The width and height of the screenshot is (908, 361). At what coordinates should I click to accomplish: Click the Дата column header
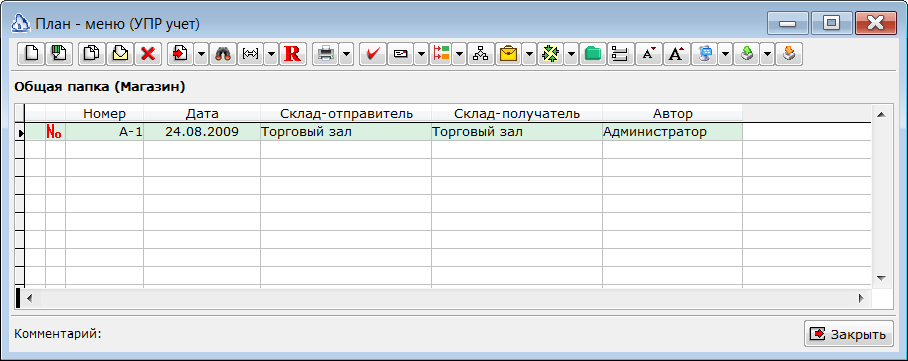click(x=202, y=114)
